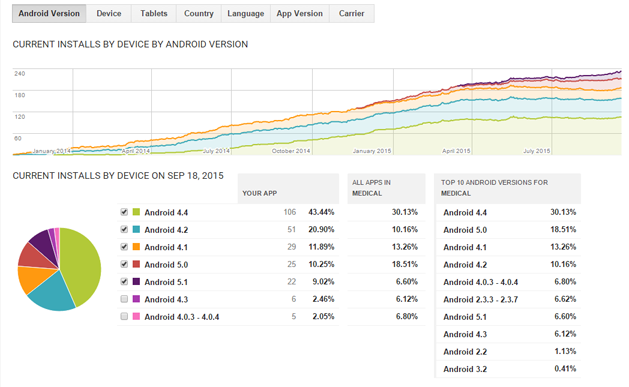Click the red Android 5.0 color swatch
The image size is (629, 387).
point(136,264)
